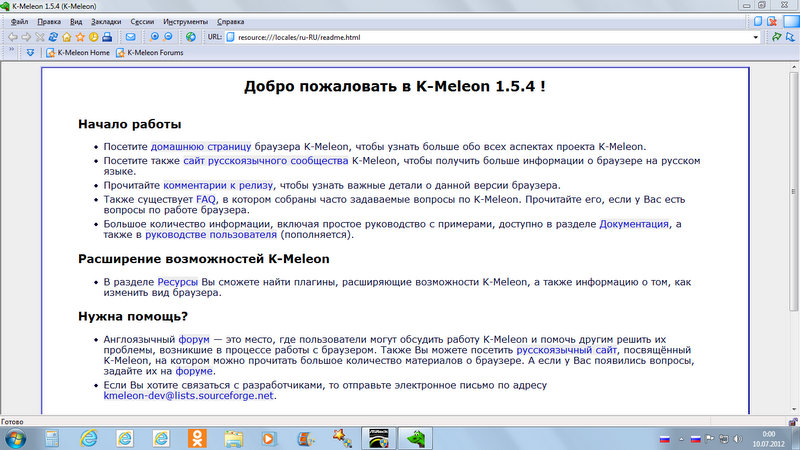Open the home page via house icon
Screen dimensions: 800x450
67,37
